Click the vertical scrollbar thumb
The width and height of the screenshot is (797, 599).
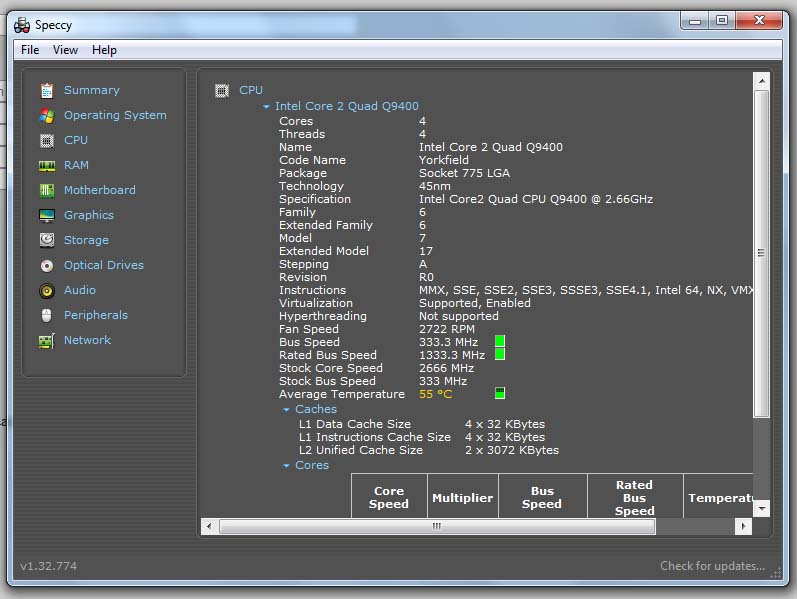coord(761,253)
